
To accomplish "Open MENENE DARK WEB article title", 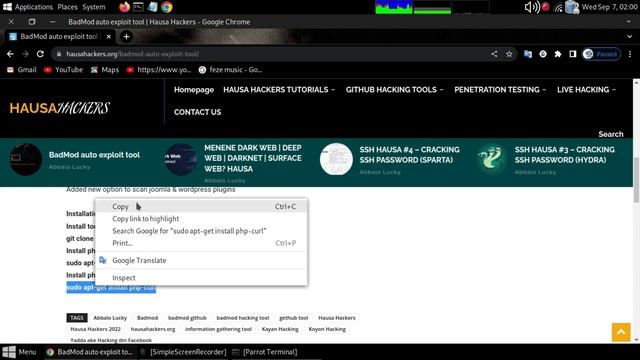I will 253,158.
